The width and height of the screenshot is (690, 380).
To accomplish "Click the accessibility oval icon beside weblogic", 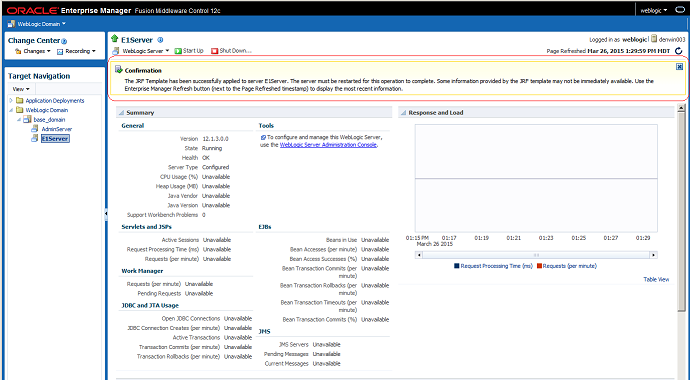I will point(679,10).
